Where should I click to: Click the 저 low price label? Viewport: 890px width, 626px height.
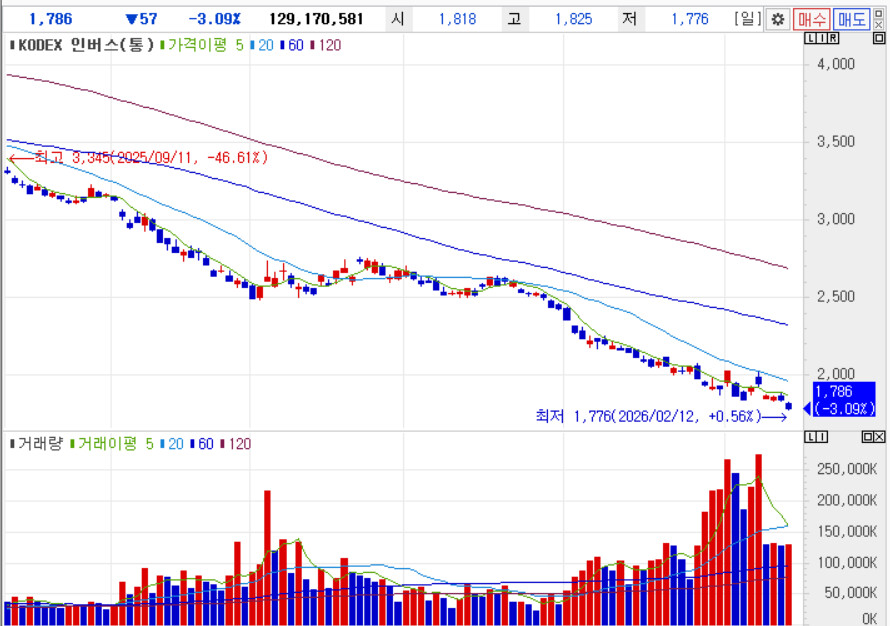(x=629, y=19)
